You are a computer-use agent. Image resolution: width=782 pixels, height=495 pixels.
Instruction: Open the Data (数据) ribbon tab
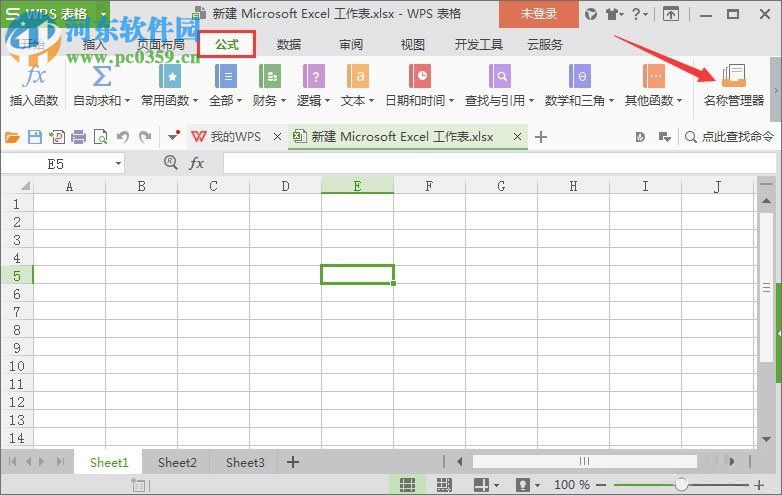289,45
